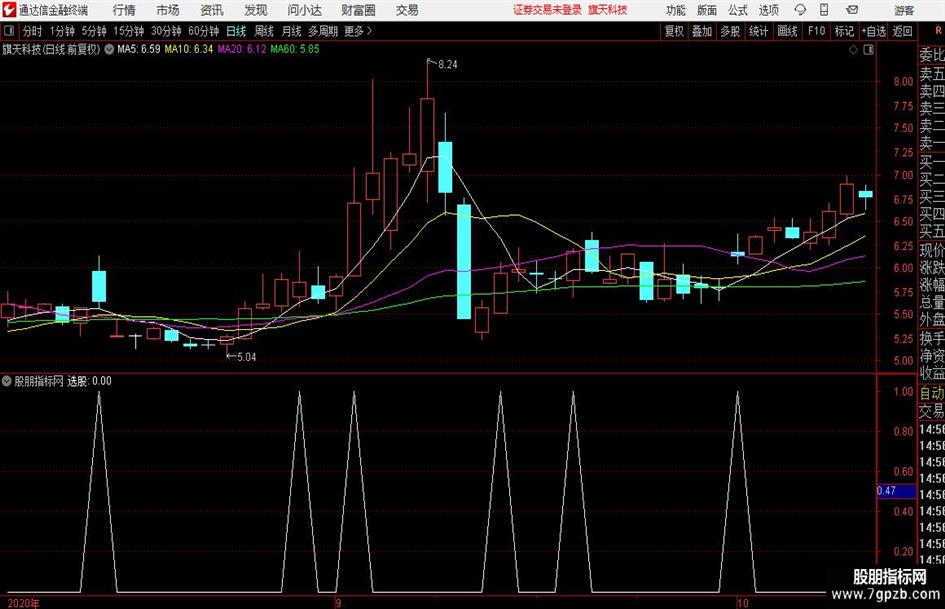Toggle the left panel icon beside 分时
945x609 pixels.
point(9,30)
